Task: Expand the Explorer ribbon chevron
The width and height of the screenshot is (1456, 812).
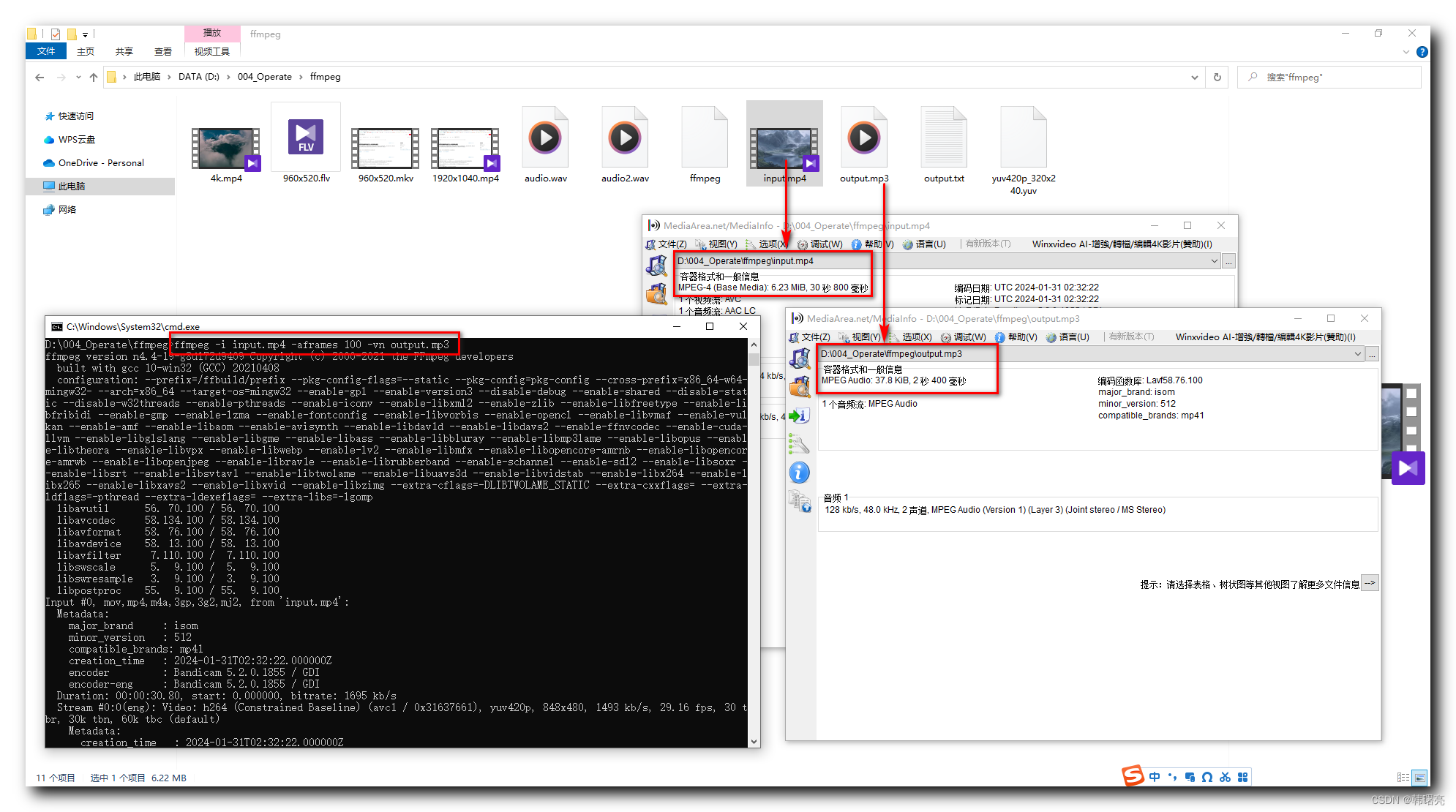Action: pos(1406,52)
